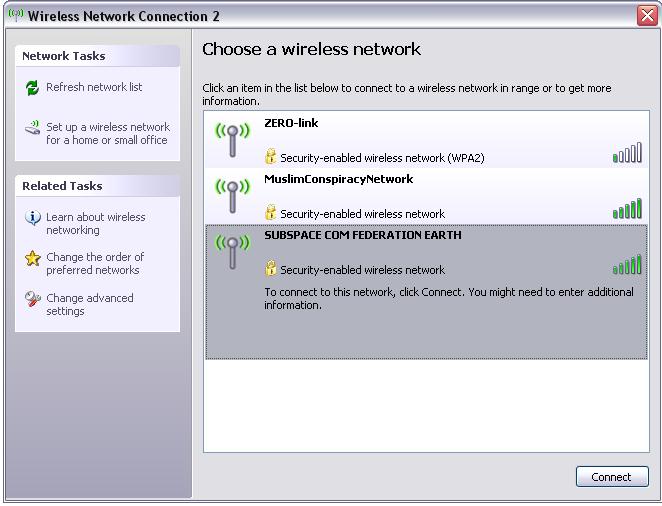
Task: Click the padlock icon of SUBSPACE COM FEDERATION EARTH
Action: coord(270,268)
